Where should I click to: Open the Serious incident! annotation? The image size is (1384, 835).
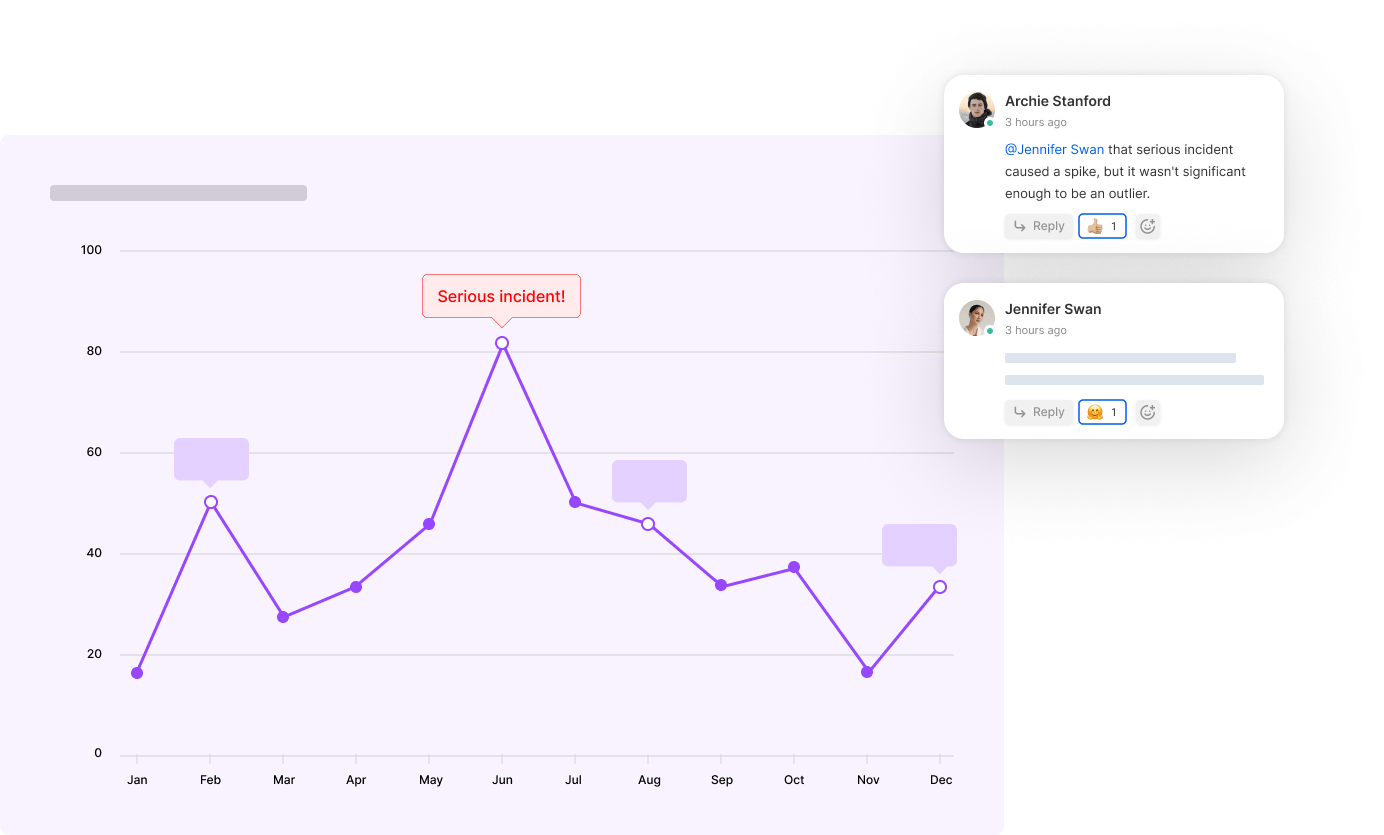(501, 297)
